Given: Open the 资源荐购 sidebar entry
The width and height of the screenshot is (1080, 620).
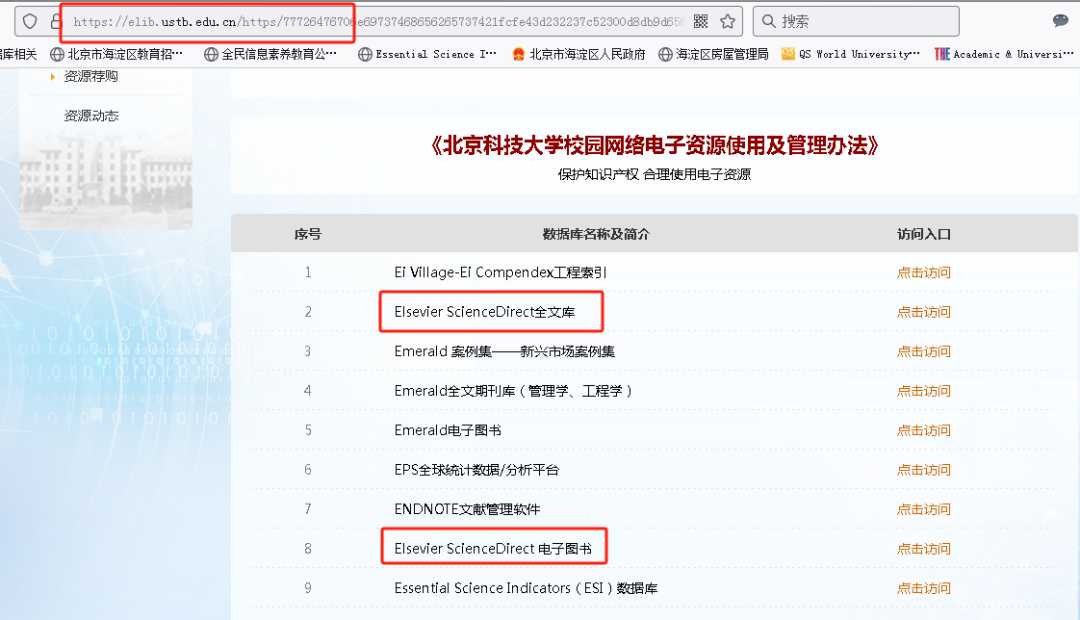Looking at the screenshot, I should pyautogui.click(x=91, y=76).
